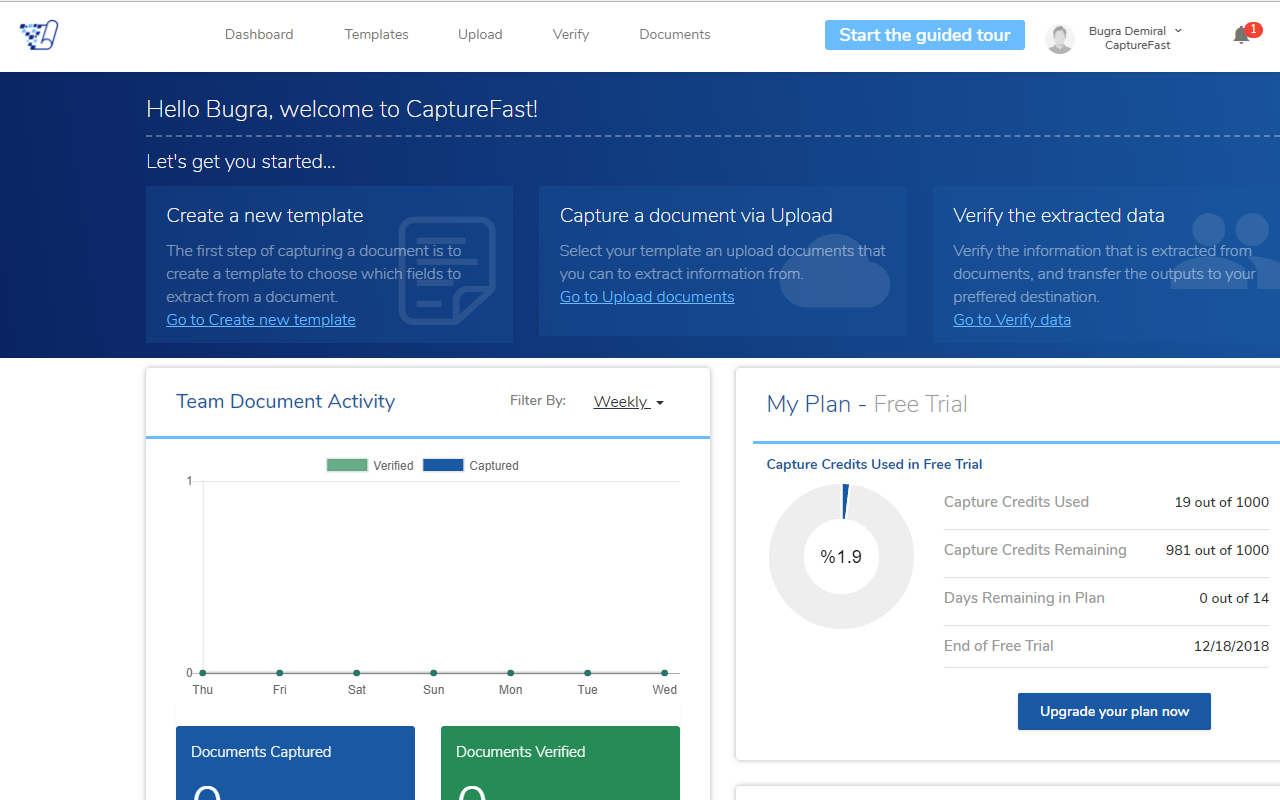Open the Weekly filter dropdown

[629, 402]
